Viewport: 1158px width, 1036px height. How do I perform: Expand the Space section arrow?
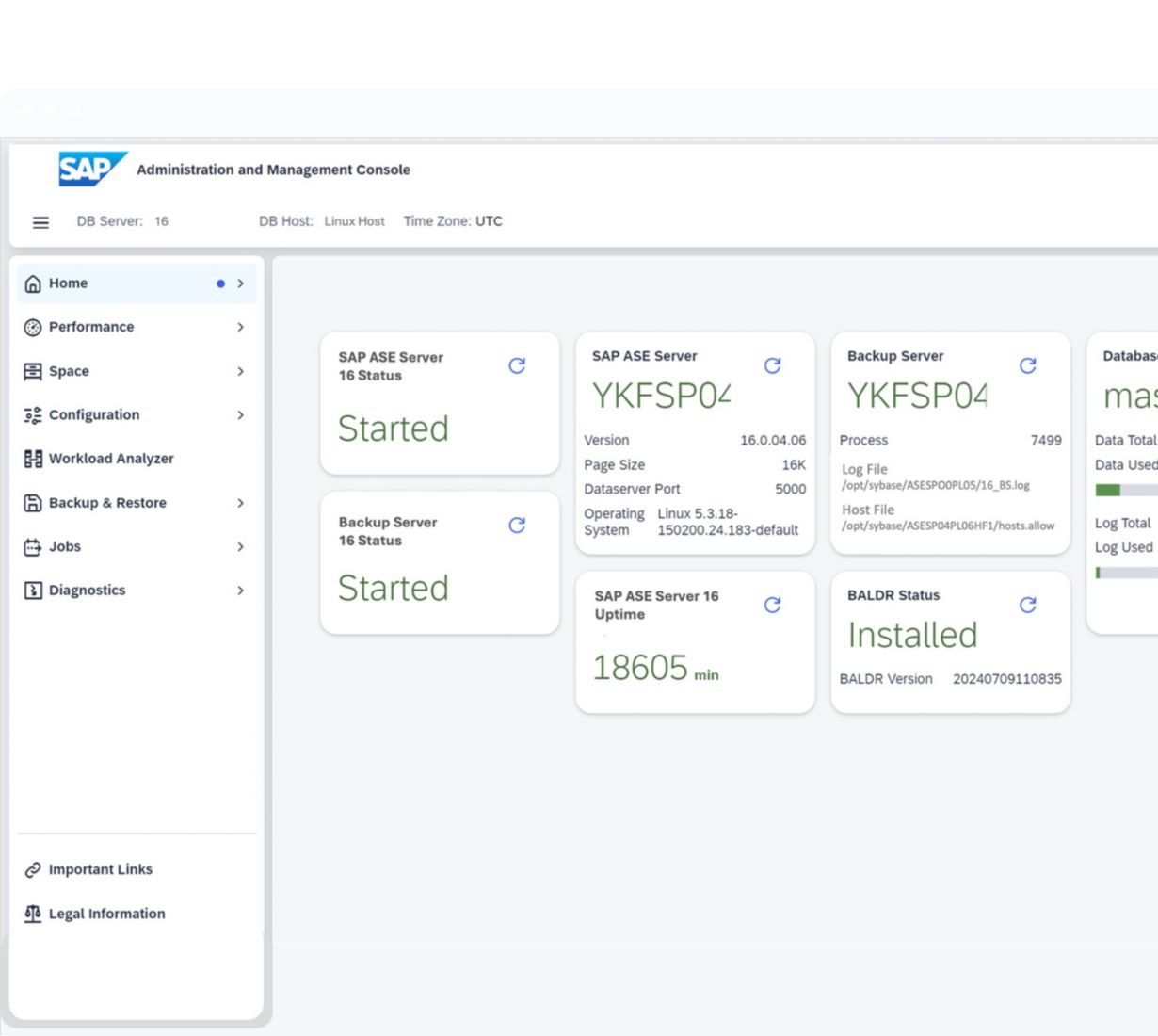point(241,371)
